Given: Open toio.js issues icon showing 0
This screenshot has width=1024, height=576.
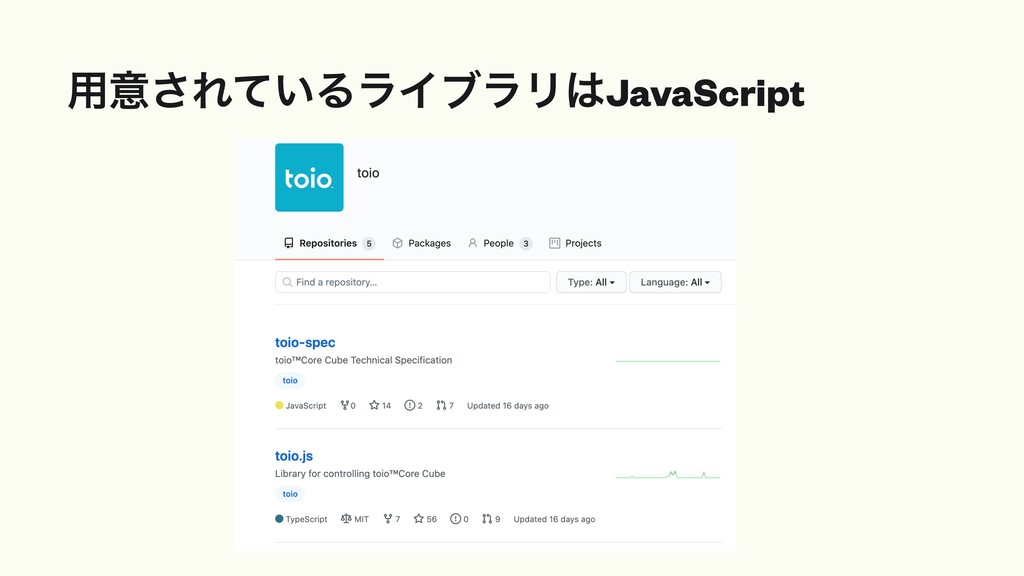Looking at the screenshot, I should point(455,519).
